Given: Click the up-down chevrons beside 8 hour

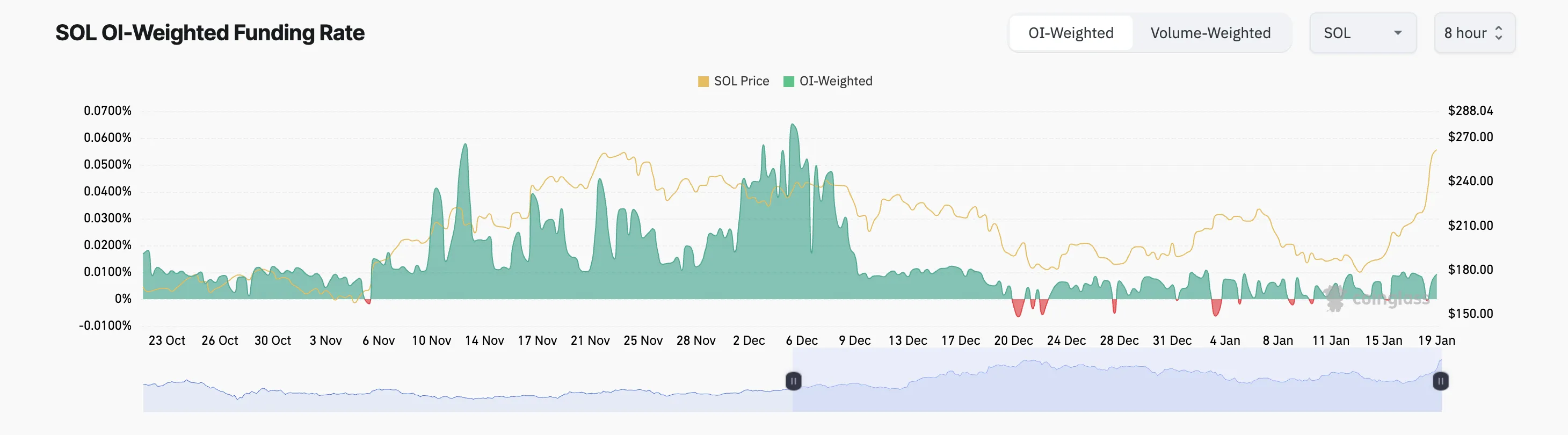Looking at the screenshot, I should click(1499, 33).
